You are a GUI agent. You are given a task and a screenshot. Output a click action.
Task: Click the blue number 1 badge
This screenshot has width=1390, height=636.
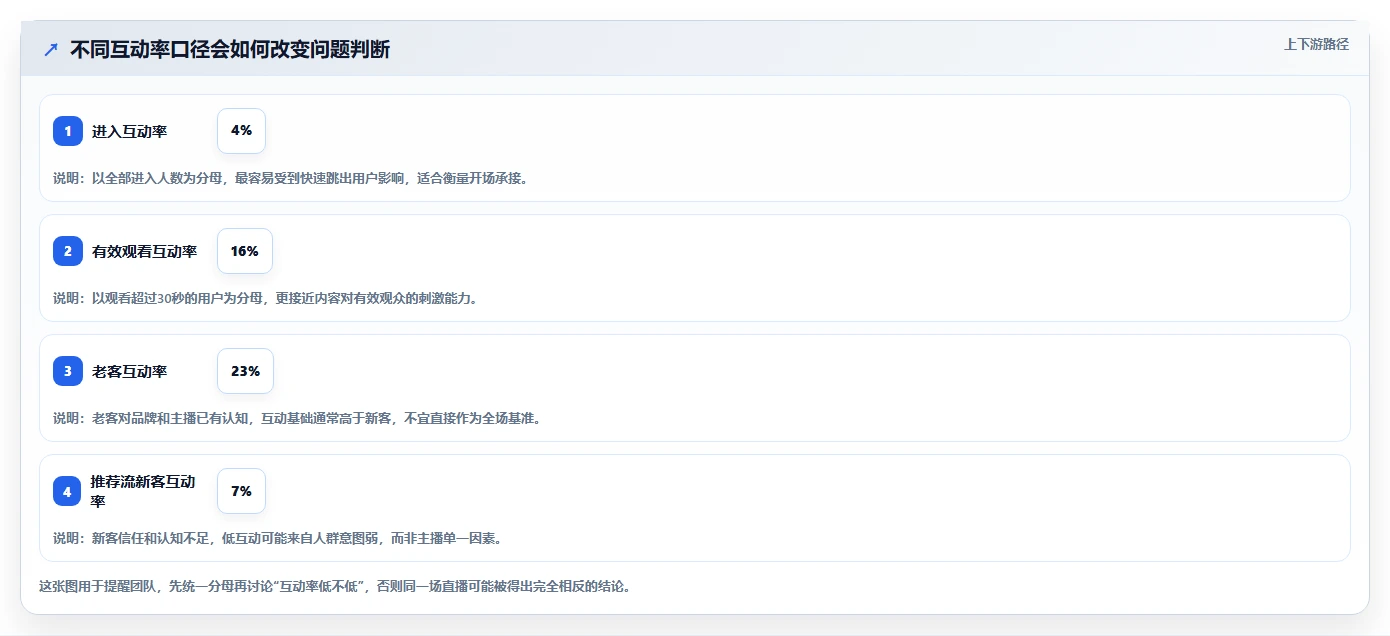coord(68,131)
